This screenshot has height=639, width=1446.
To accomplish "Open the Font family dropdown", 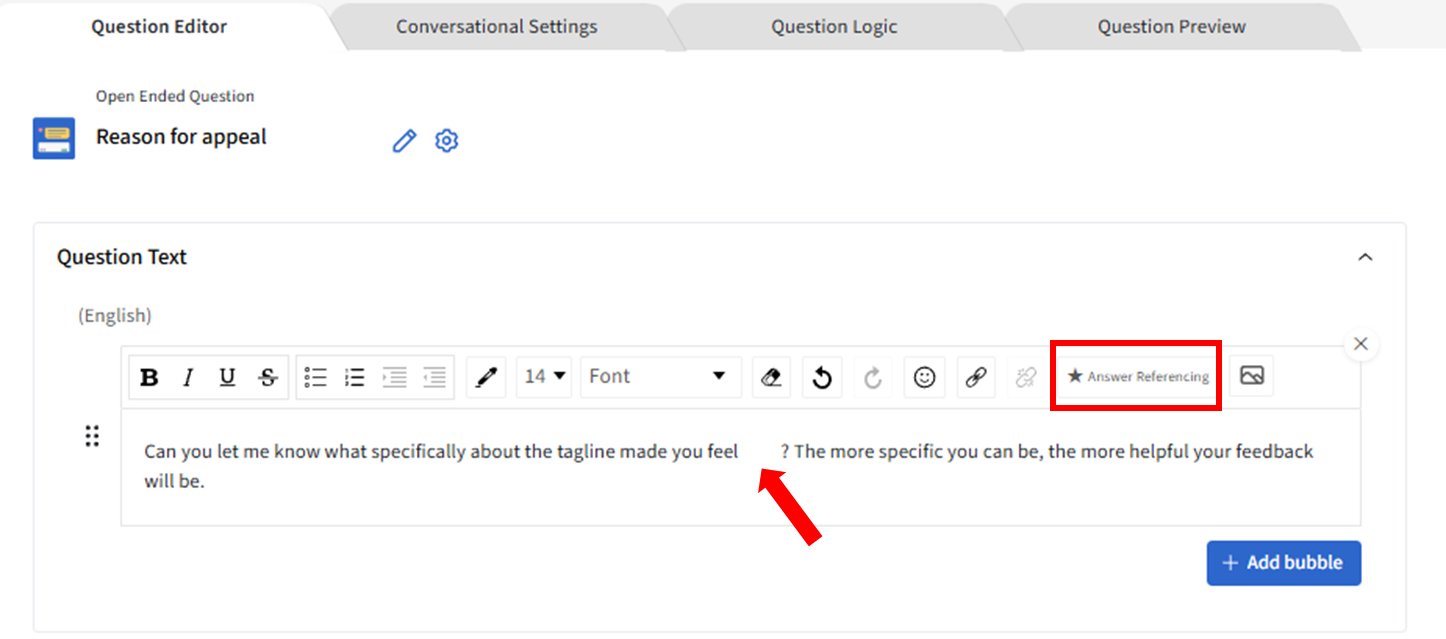I will click(x=660, y=377).
